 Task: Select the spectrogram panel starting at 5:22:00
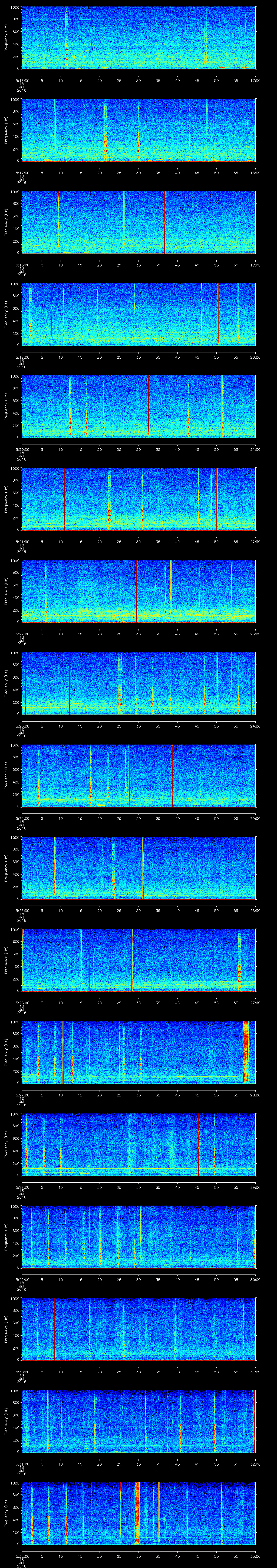[x=139, y=591]
